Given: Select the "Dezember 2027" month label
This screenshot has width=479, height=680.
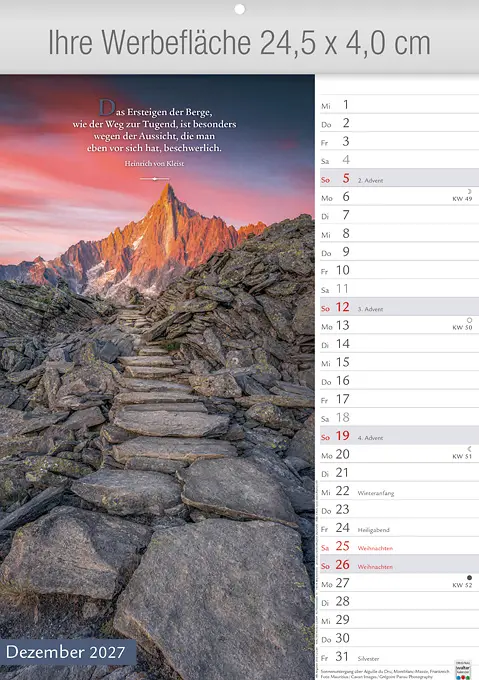Looking at the screenshot, I should pos(65,652).
